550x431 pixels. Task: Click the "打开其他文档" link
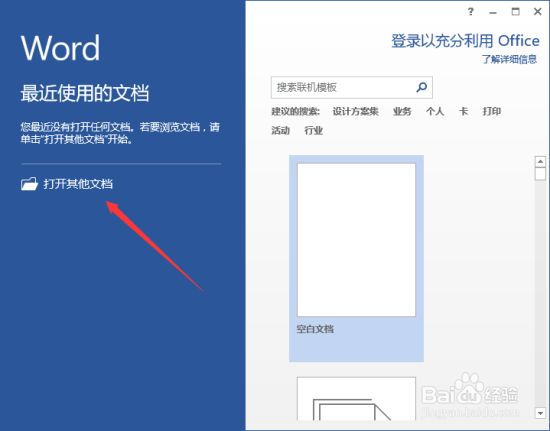78,184
